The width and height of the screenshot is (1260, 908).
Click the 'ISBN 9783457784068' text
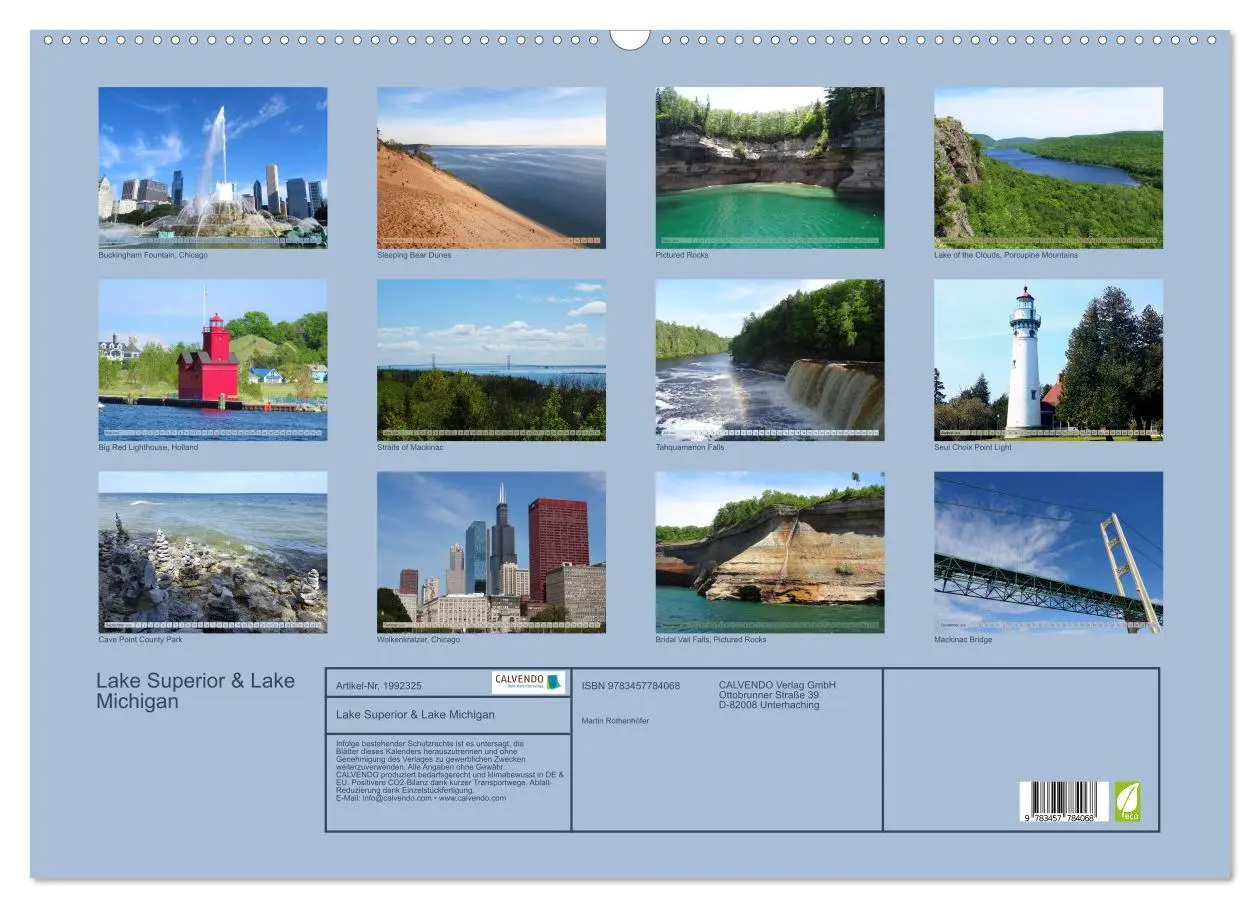(x=631, y=686)
